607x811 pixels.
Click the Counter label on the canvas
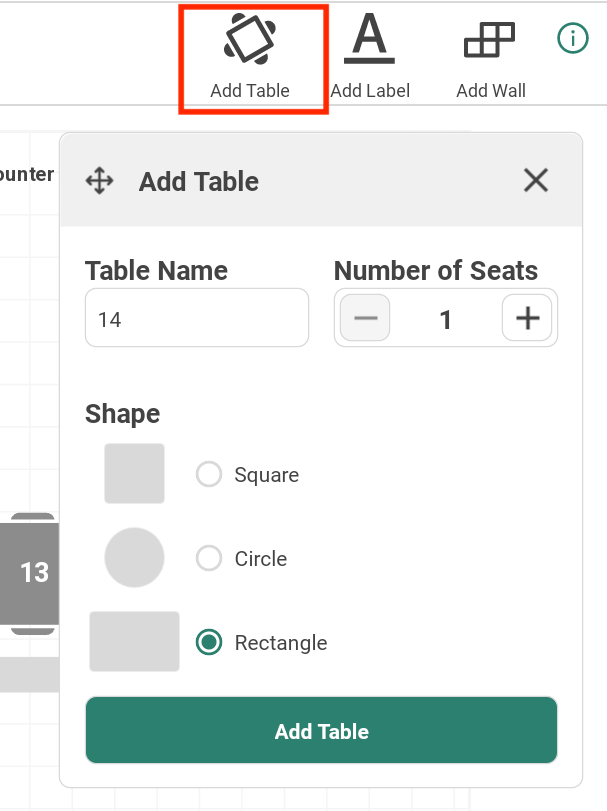coord(27,174)
